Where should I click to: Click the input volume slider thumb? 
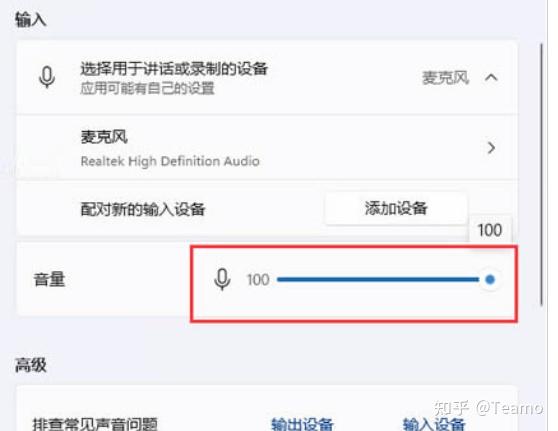(490, 279)
